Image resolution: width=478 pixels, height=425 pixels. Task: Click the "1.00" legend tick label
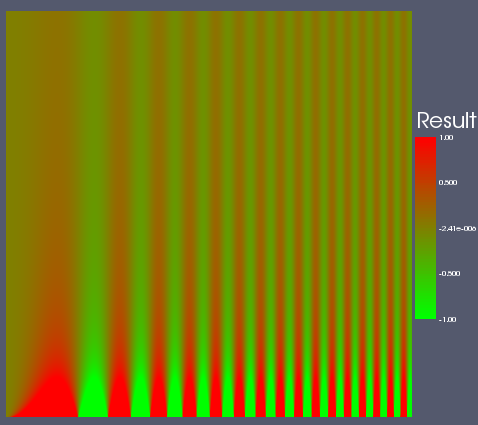point(446,138)
